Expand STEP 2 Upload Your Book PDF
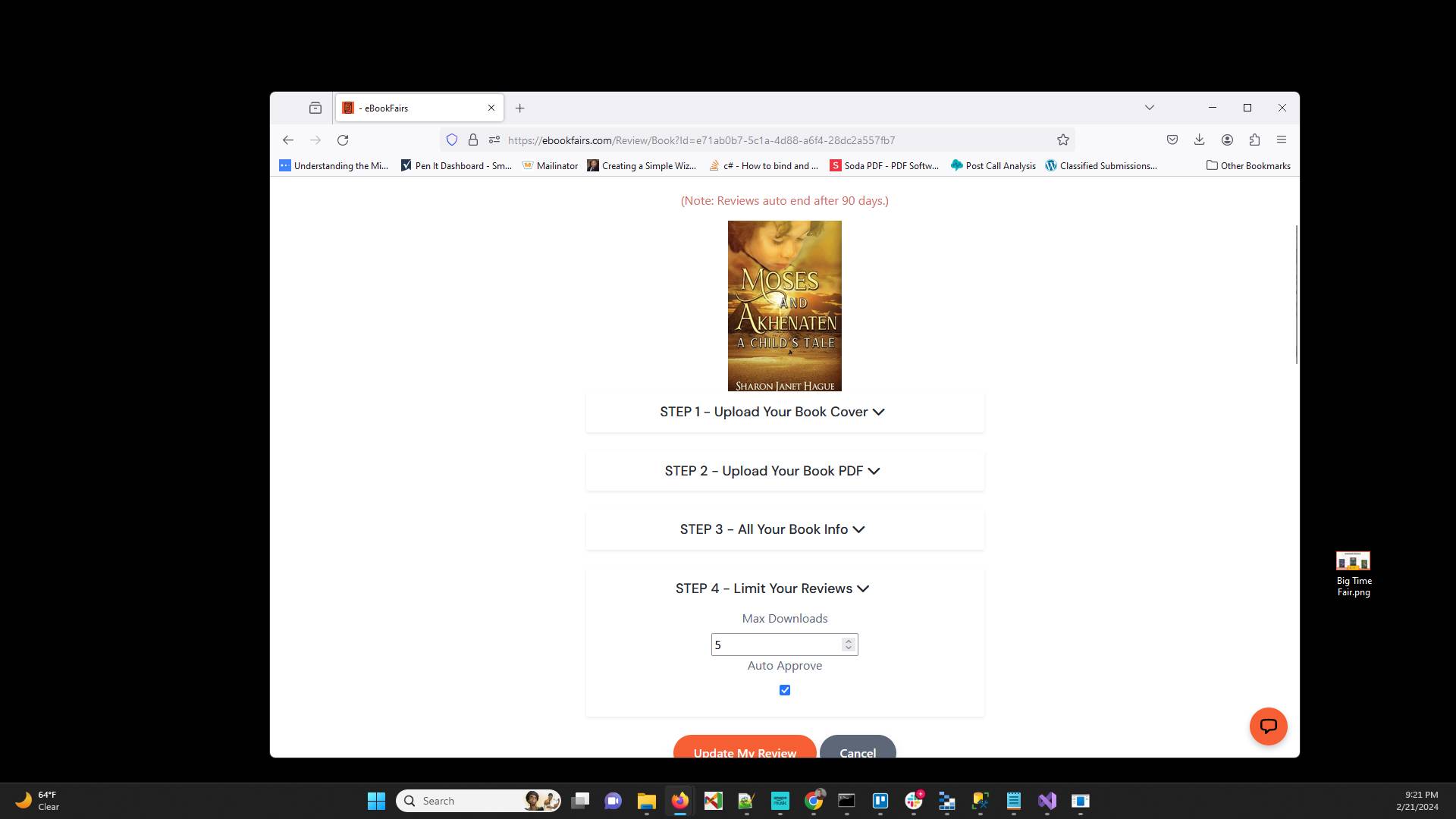This screenshot has width=1456, height=819. (x=772, y=470)
